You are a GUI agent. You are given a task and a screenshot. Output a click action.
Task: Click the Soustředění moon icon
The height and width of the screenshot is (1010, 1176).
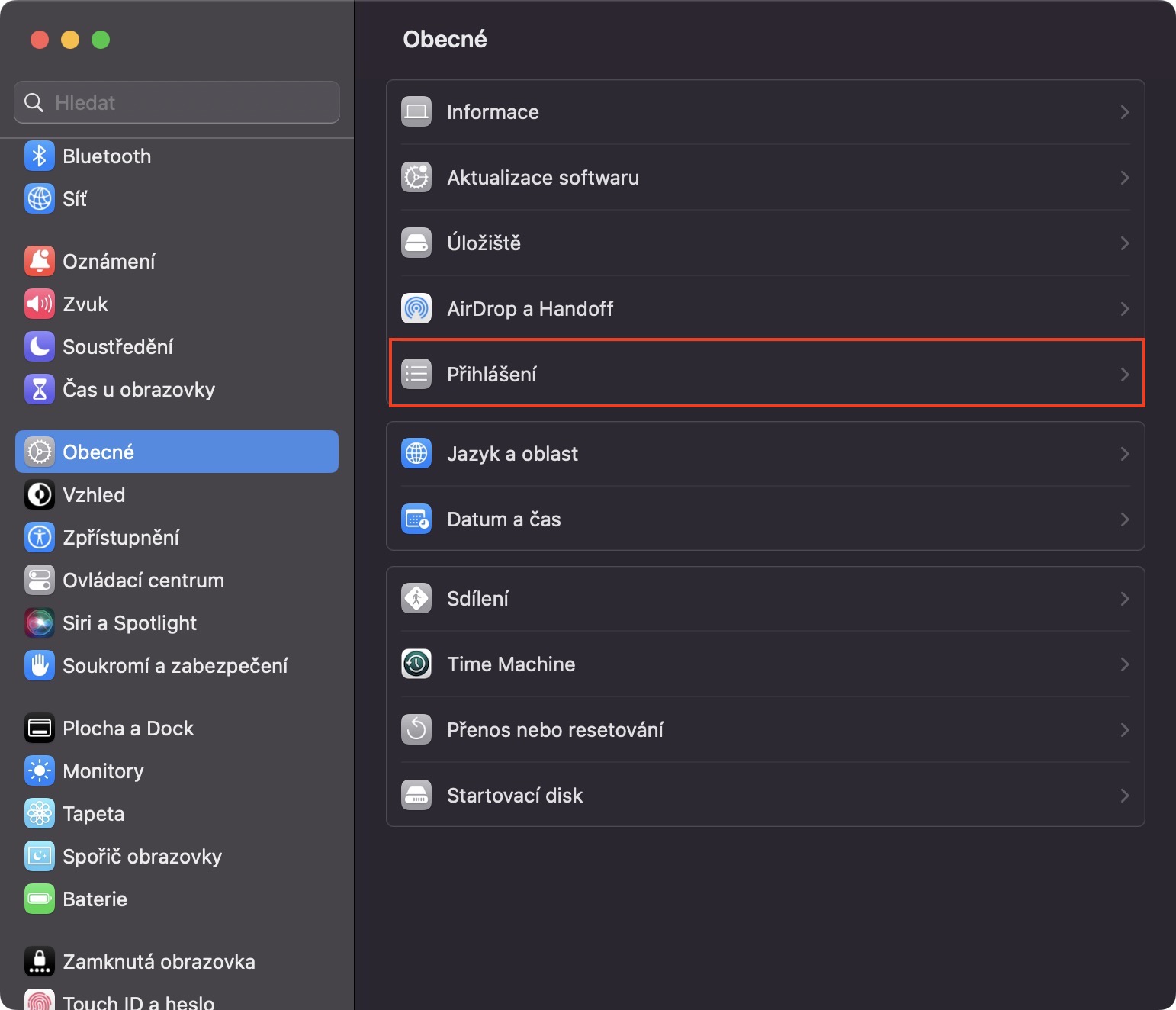pos(40,347)
